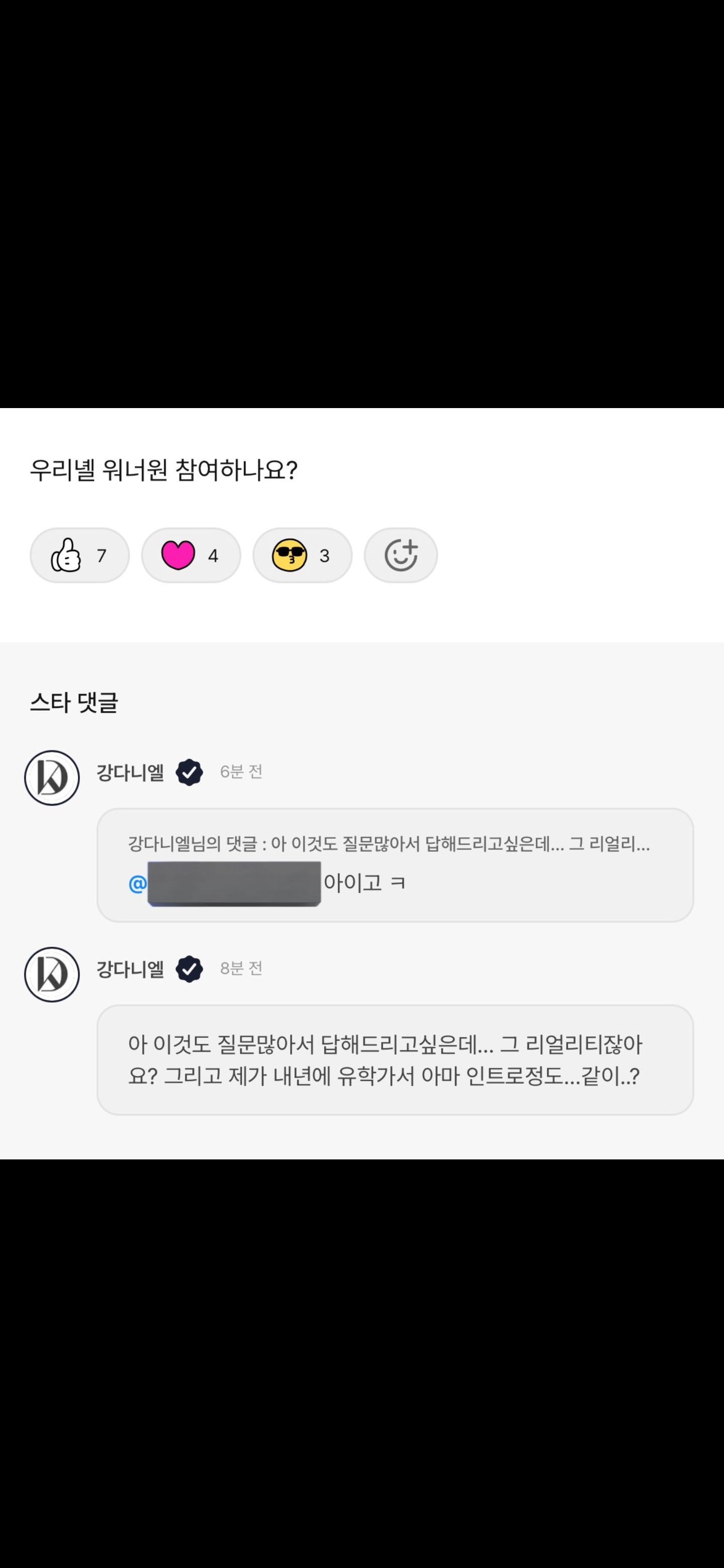The height and width of the screenshot is (1568, 724).
Task: Tap the blue @ mention in reply
Action: coord(138,883)
